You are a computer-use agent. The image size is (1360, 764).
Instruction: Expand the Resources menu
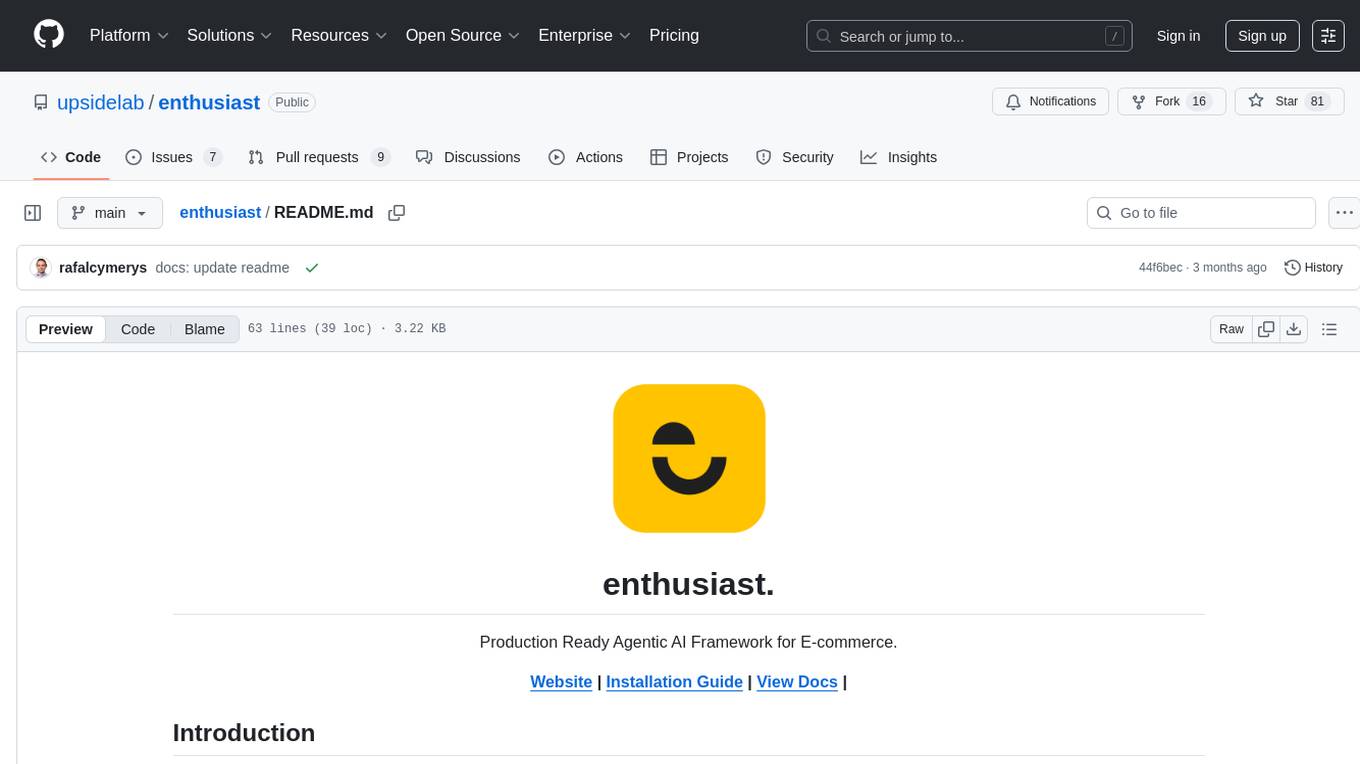click(339, 35)
